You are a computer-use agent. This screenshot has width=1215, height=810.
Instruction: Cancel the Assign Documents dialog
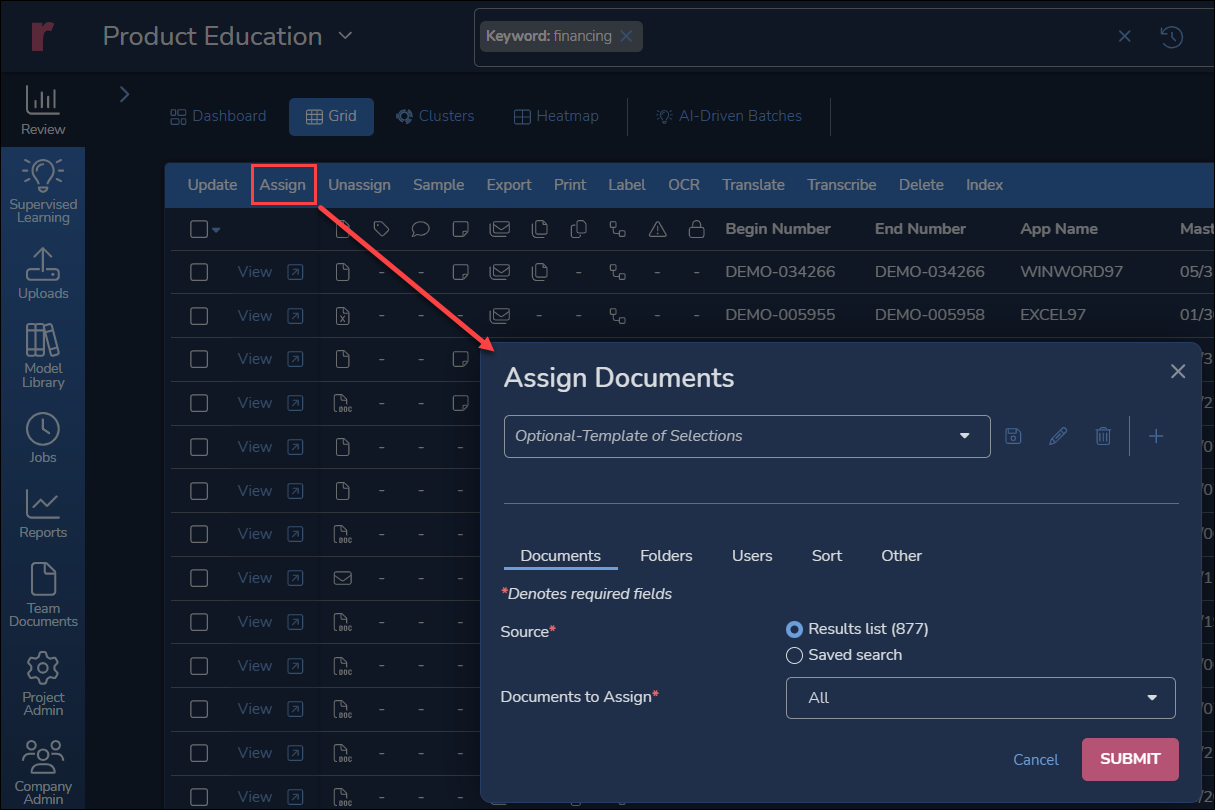[1035, 759]
